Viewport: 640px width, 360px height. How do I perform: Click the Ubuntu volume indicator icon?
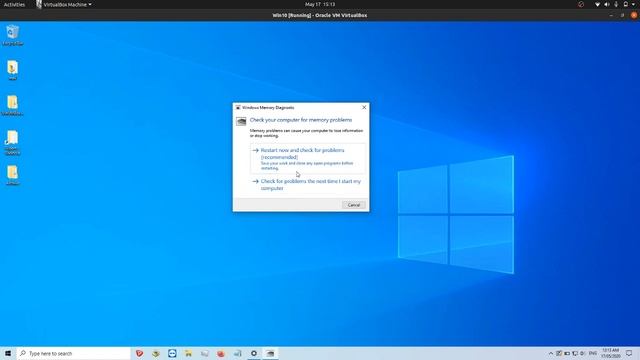tap(607, 4)
